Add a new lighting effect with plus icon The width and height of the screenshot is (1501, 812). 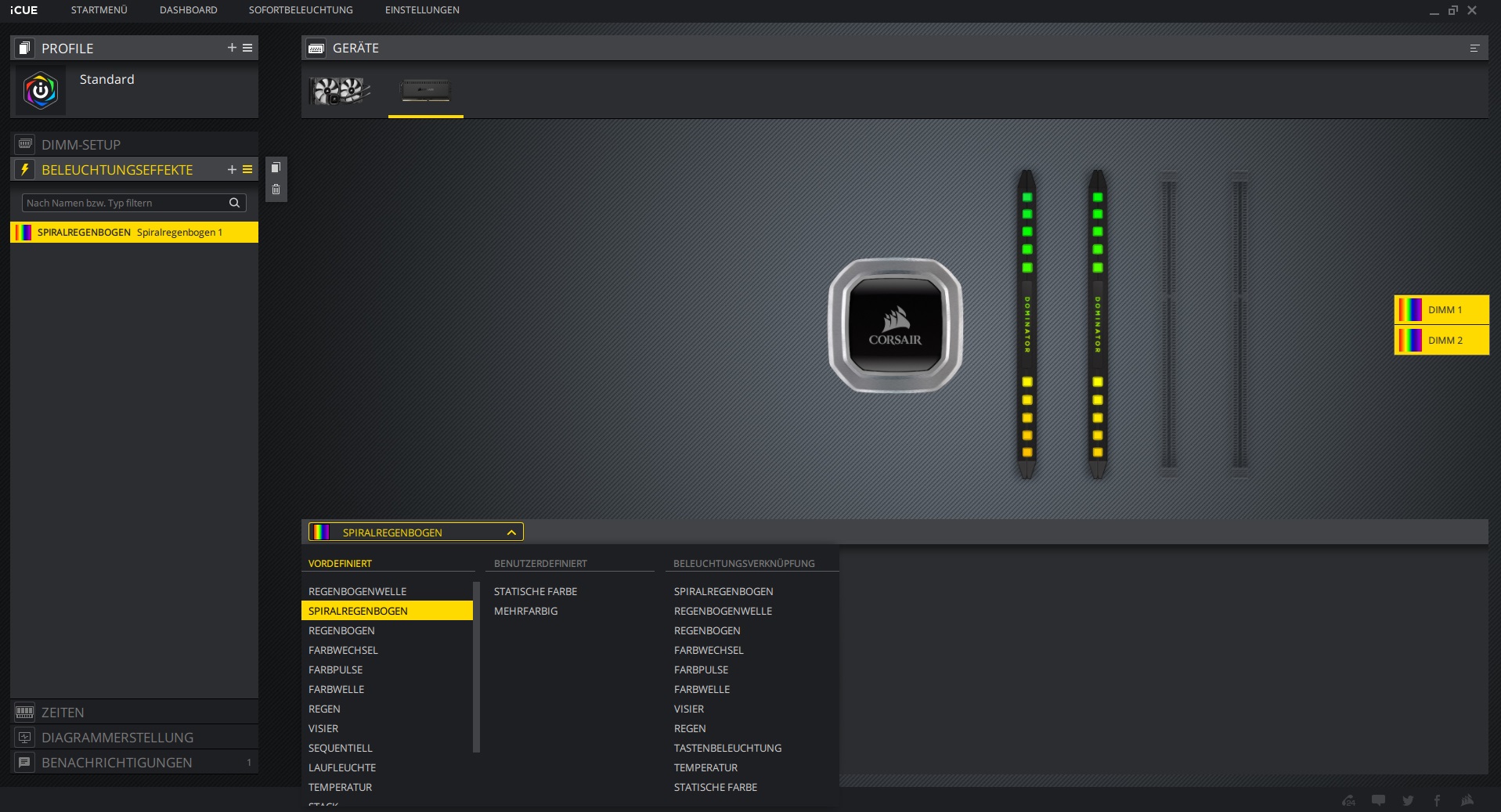(x=232, y=170)
